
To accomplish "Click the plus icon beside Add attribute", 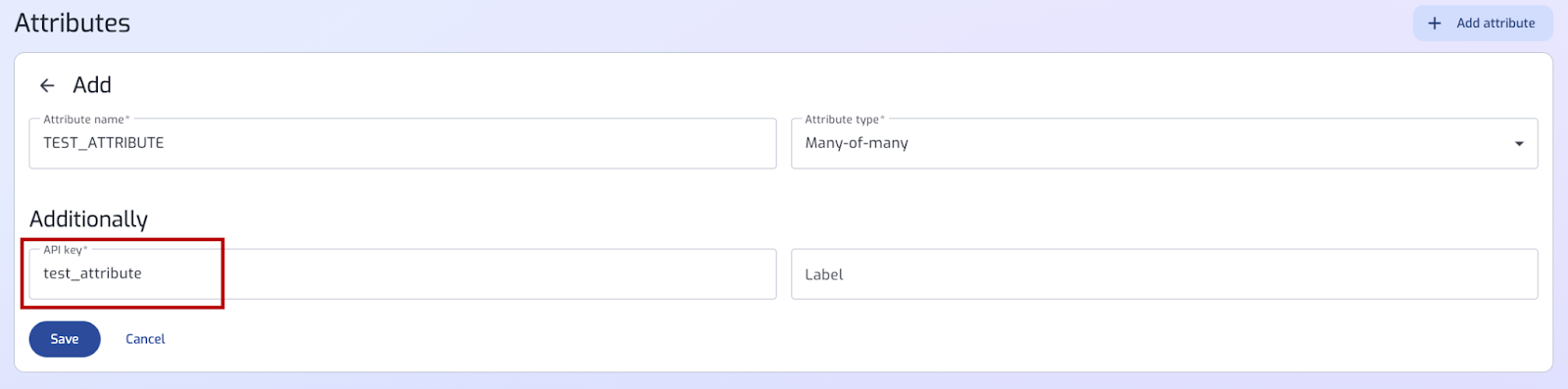I will [x=1435, y=24].
